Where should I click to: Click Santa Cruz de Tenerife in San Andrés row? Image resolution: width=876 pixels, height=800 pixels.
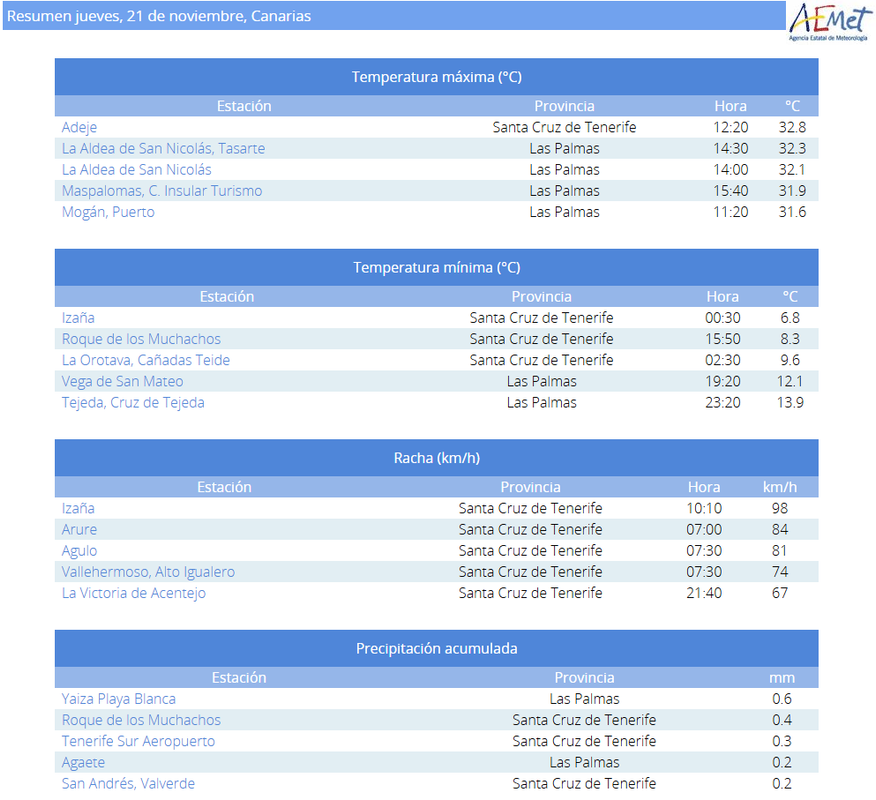click(x=584, y=784)
